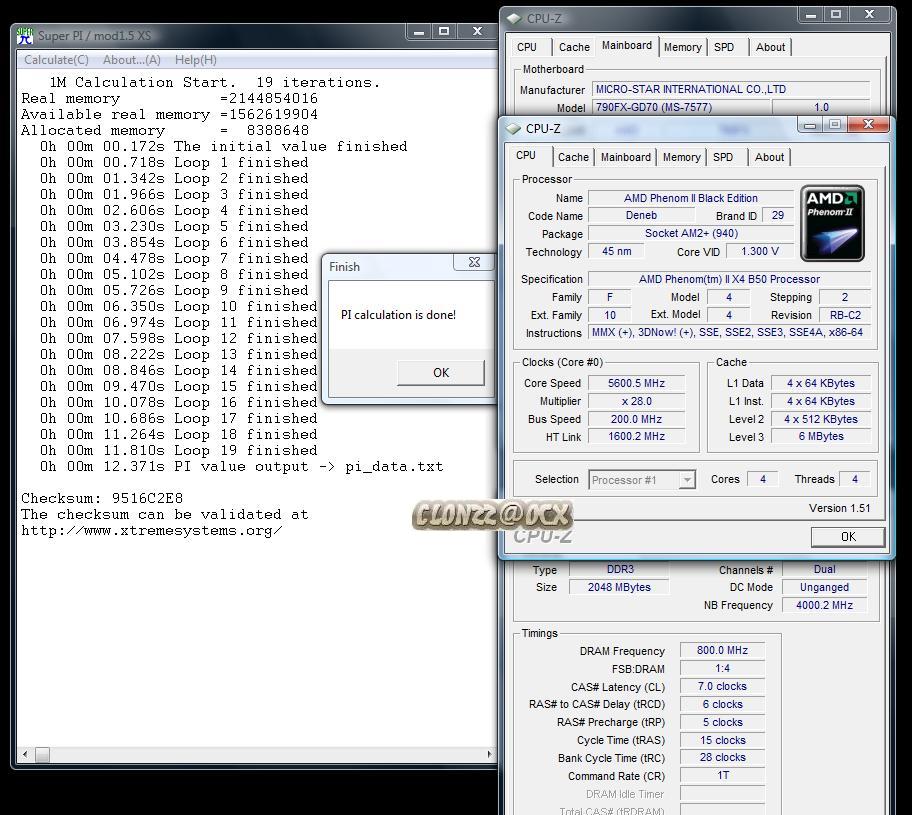Click the Package value Socket AM2+ (940)
The height and width of the screenshot is (815, 912).
click(x=691, y=233)
